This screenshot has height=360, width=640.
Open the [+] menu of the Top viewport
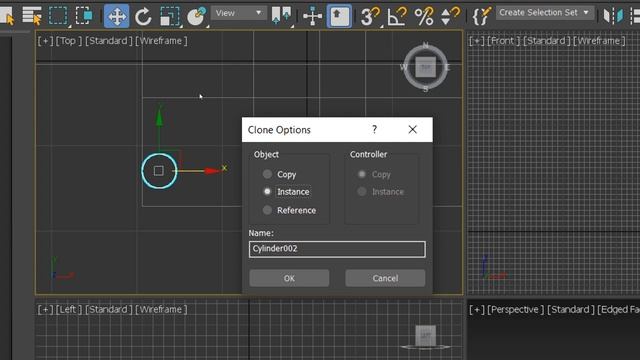click(x=45, y=41)
